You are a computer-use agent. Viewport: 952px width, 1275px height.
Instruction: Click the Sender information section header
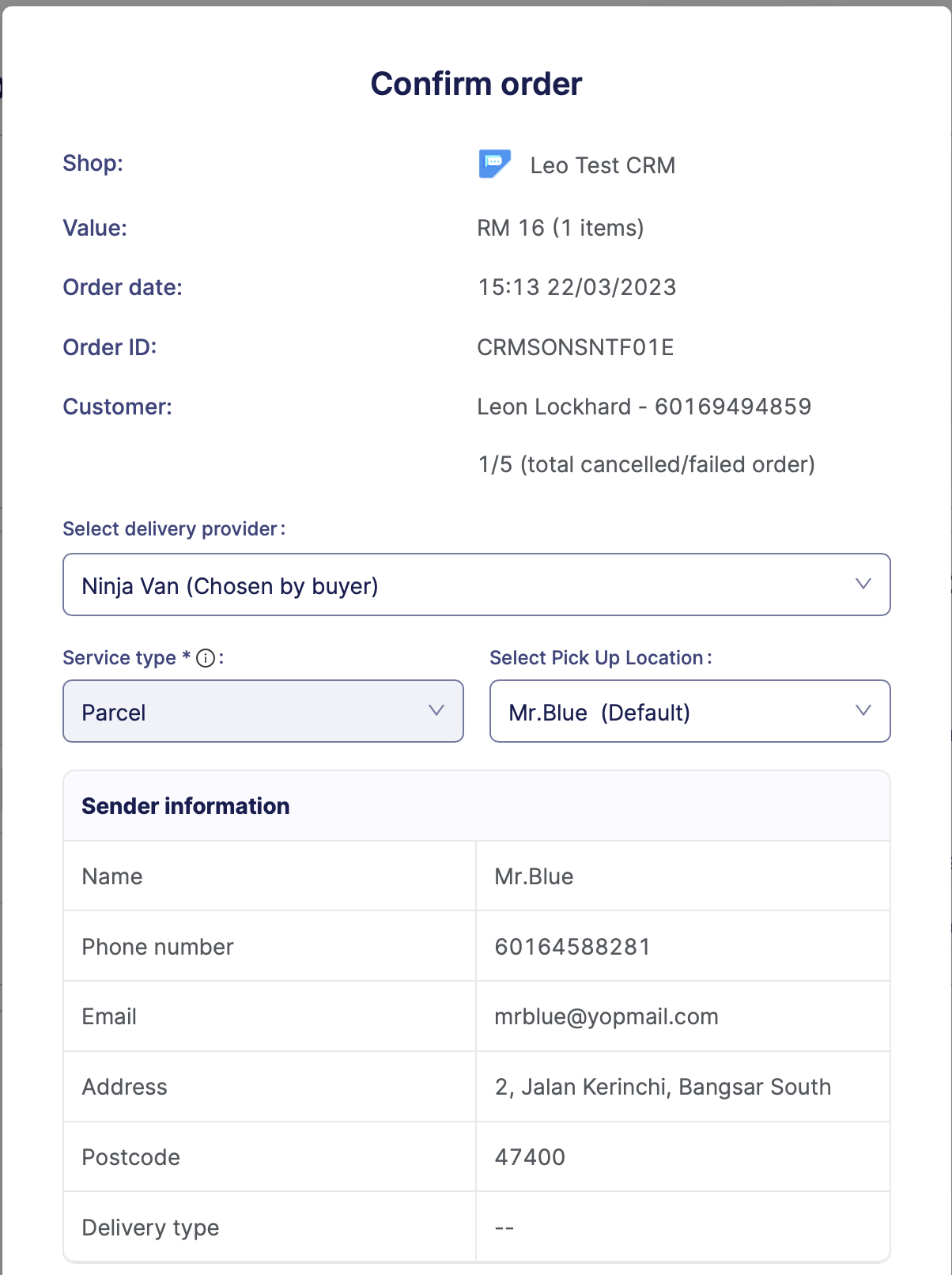coord(186,806)
